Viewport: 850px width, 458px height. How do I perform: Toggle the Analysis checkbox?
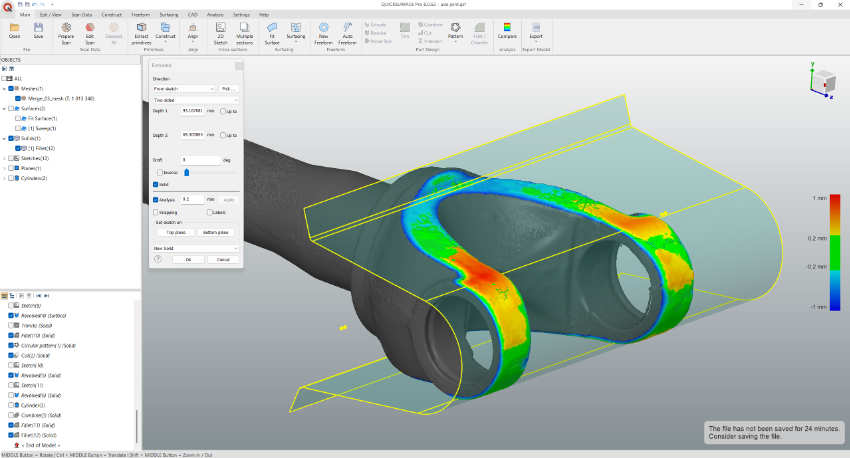click(x=156, y=199)
